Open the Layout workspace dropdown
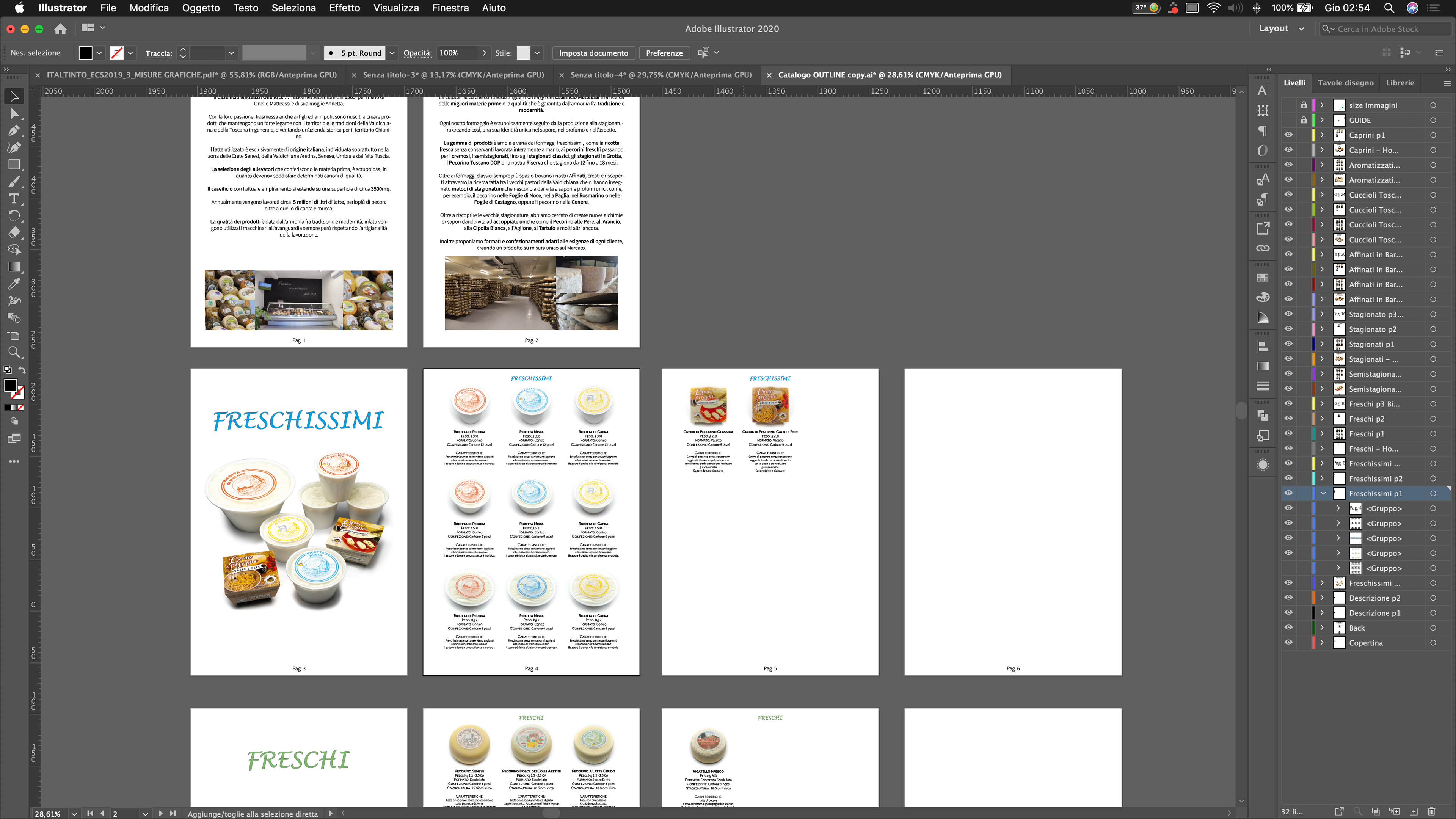This screenshot has width=1456, height=819. click(1281, 28)
